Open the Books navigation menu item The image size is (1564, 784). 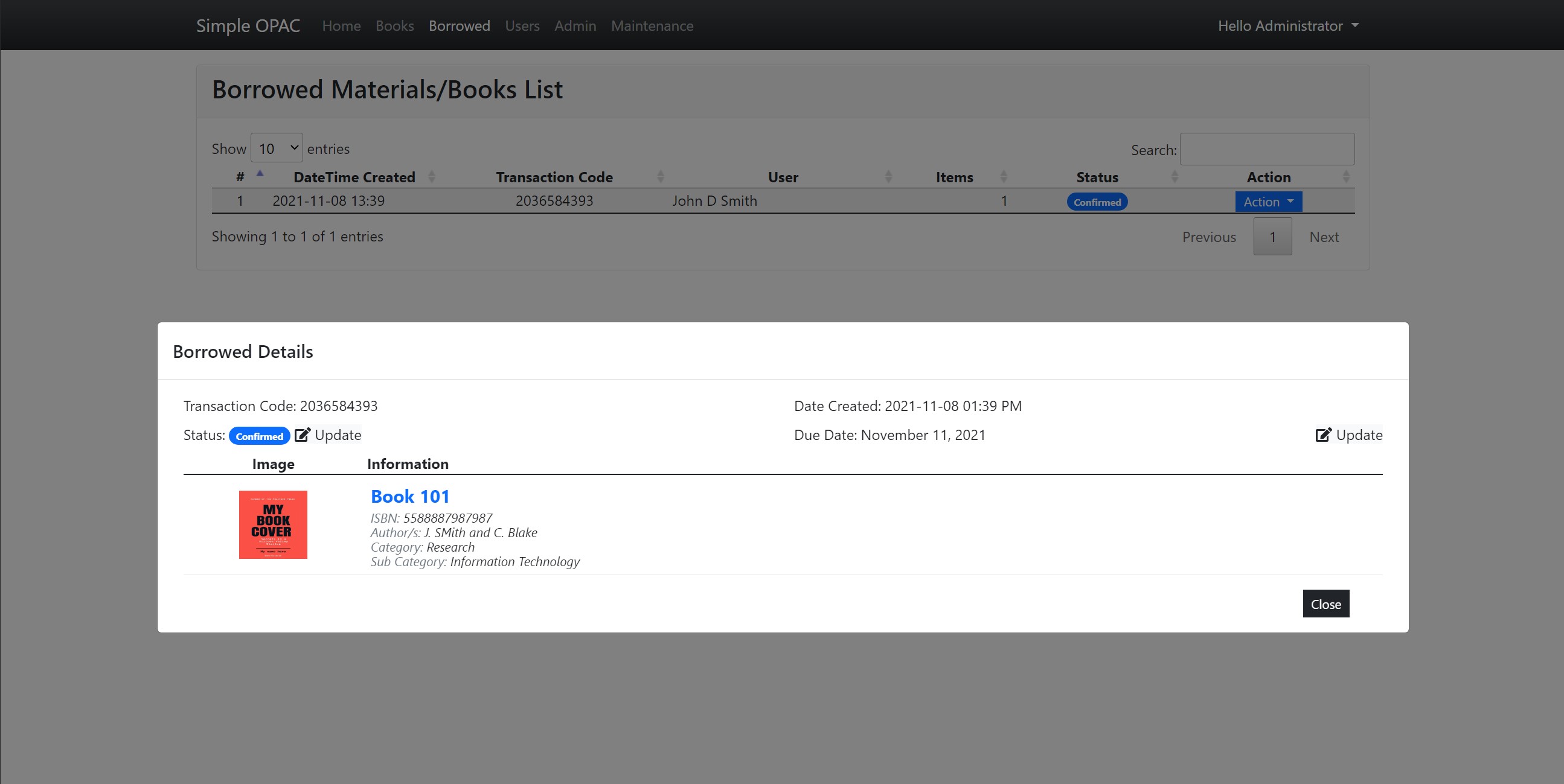[x=394, y=25]
